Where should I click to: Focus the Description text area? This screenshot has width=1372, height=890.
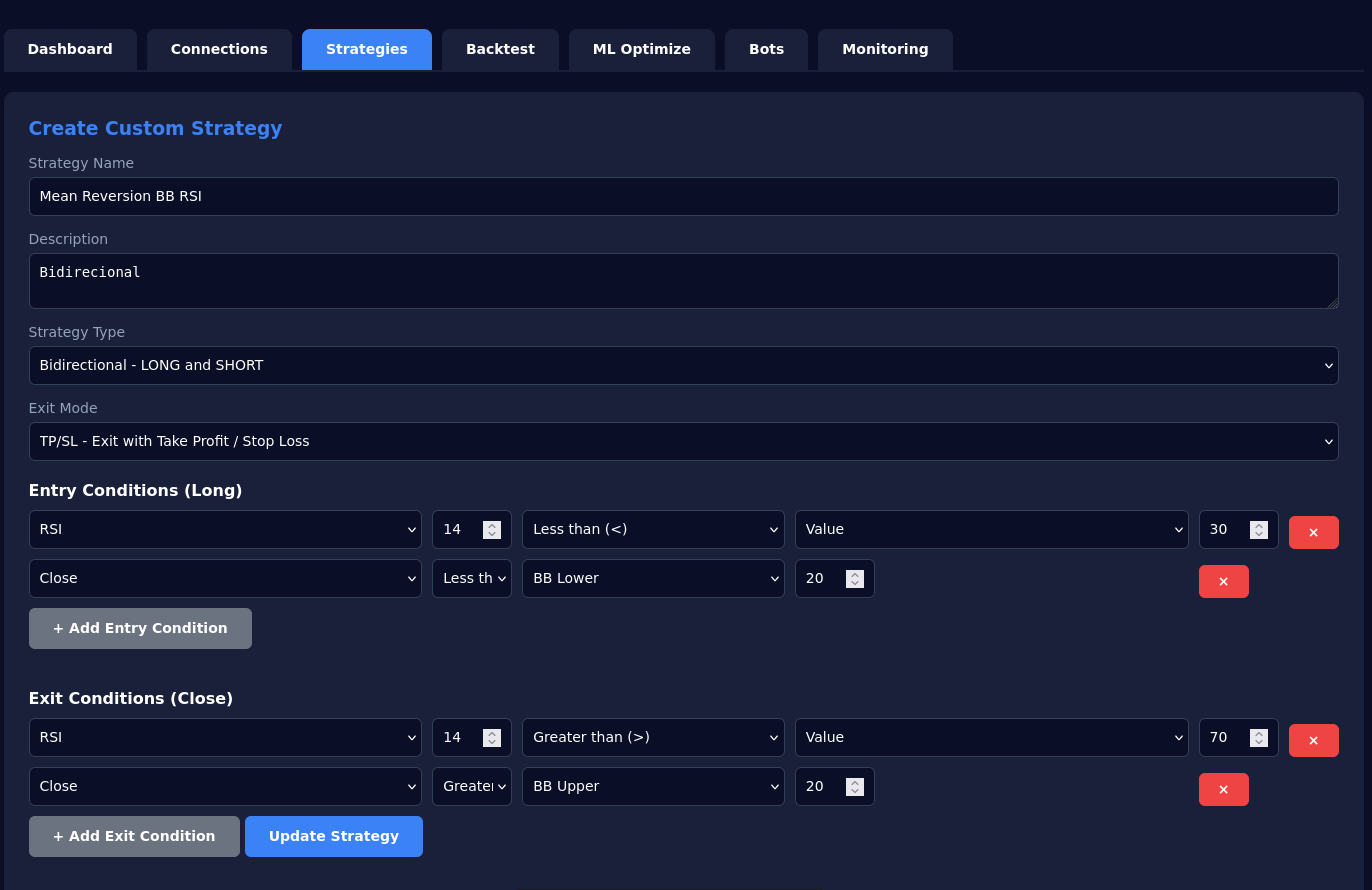(683, 281)
